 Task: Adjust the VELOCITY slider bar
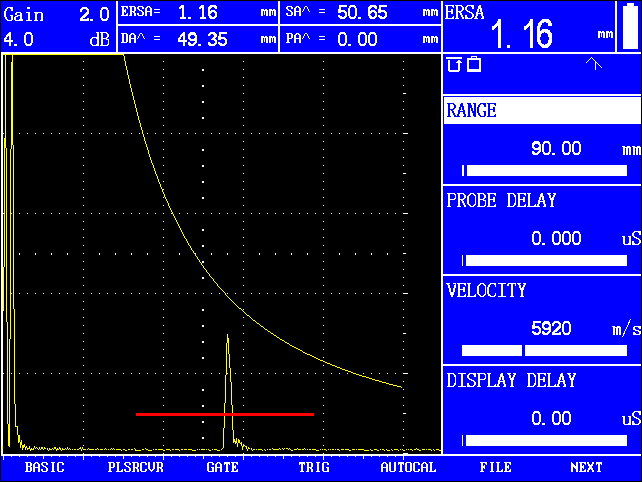click(x=544, y=351)
